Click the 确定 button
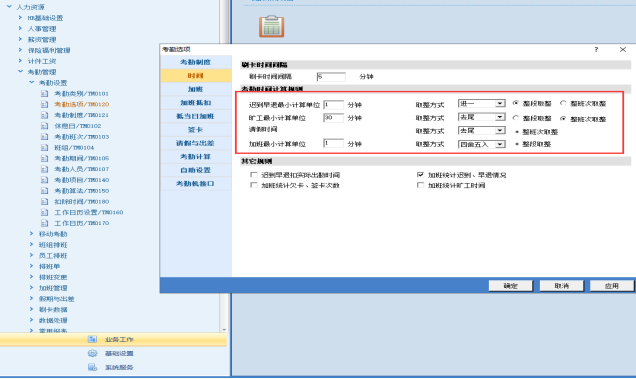Viewport: 636px width, 379px height. [511, 286]
